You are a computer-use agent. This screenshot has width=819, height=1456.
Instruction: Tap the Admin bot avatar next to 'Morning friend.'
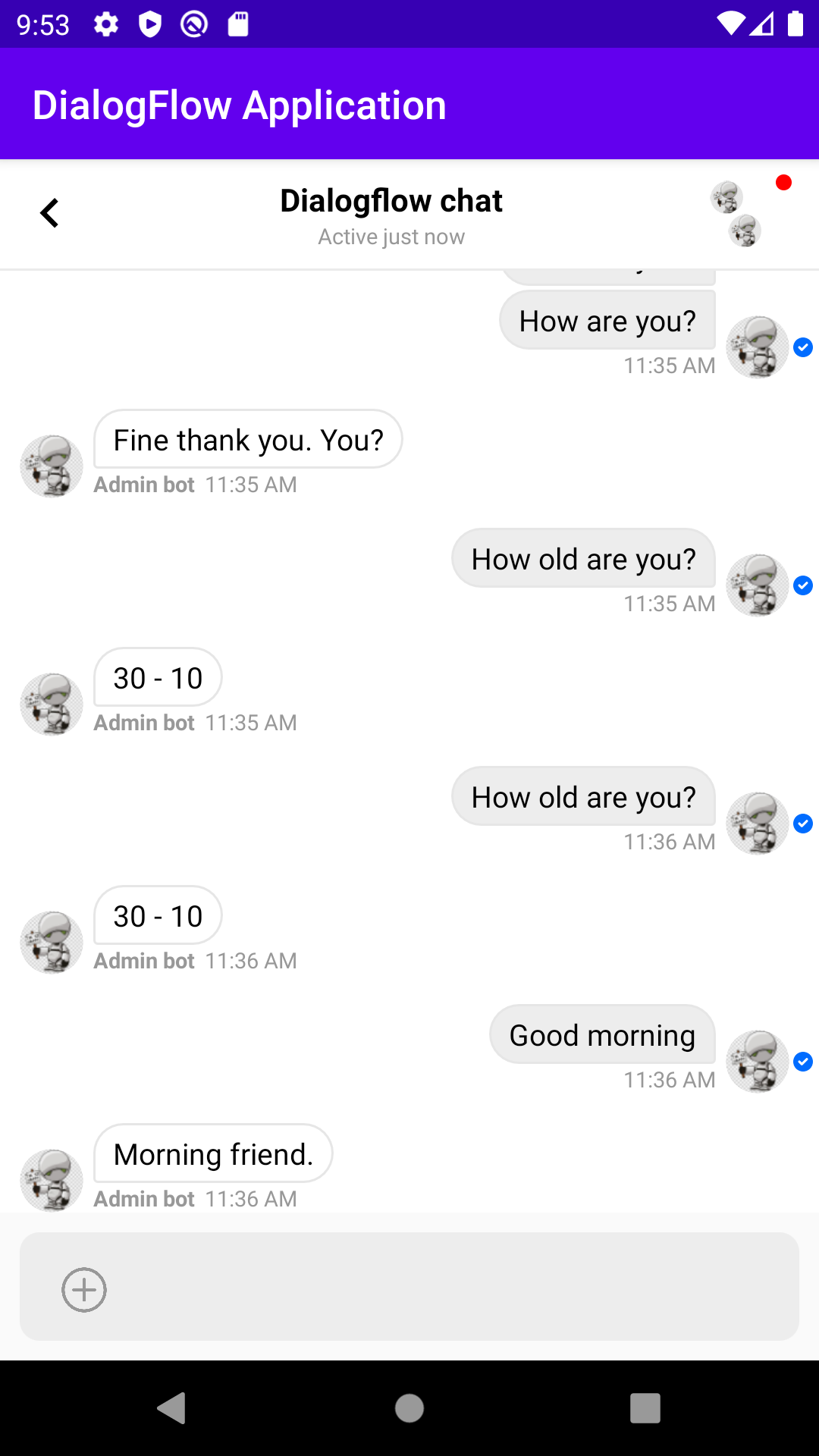pos(51,1180)
